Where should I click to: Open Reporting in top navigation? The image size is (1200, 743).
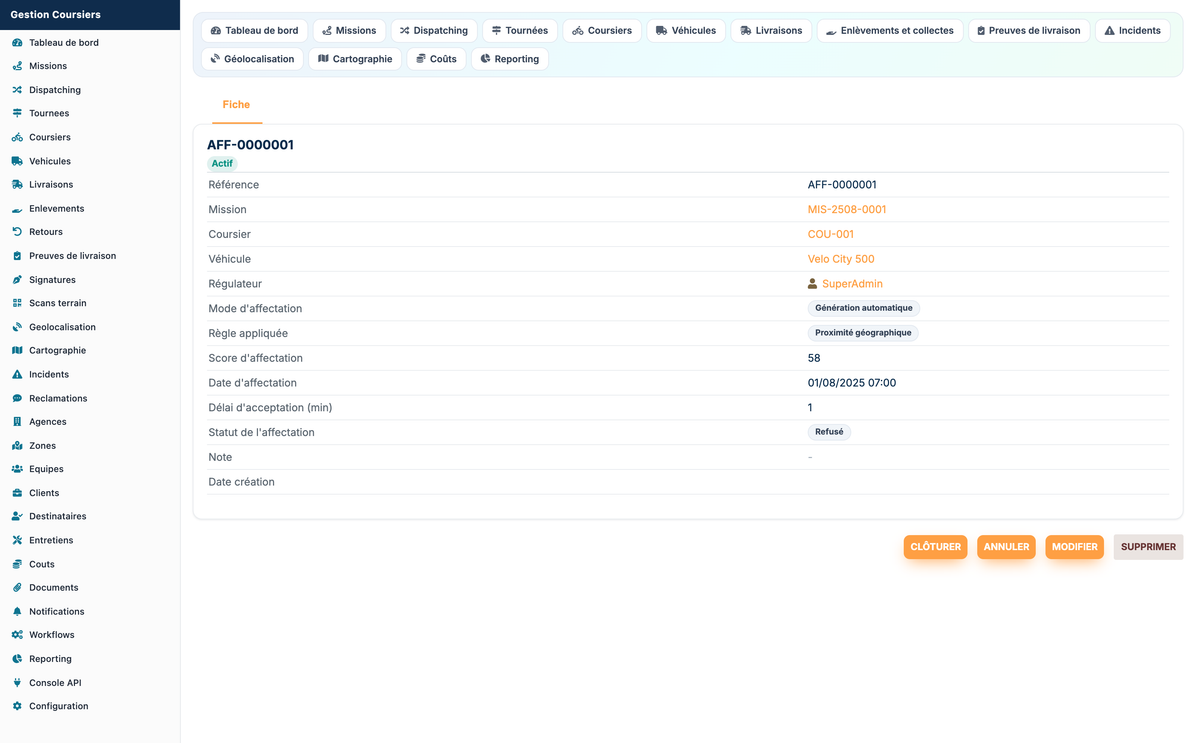510,59
